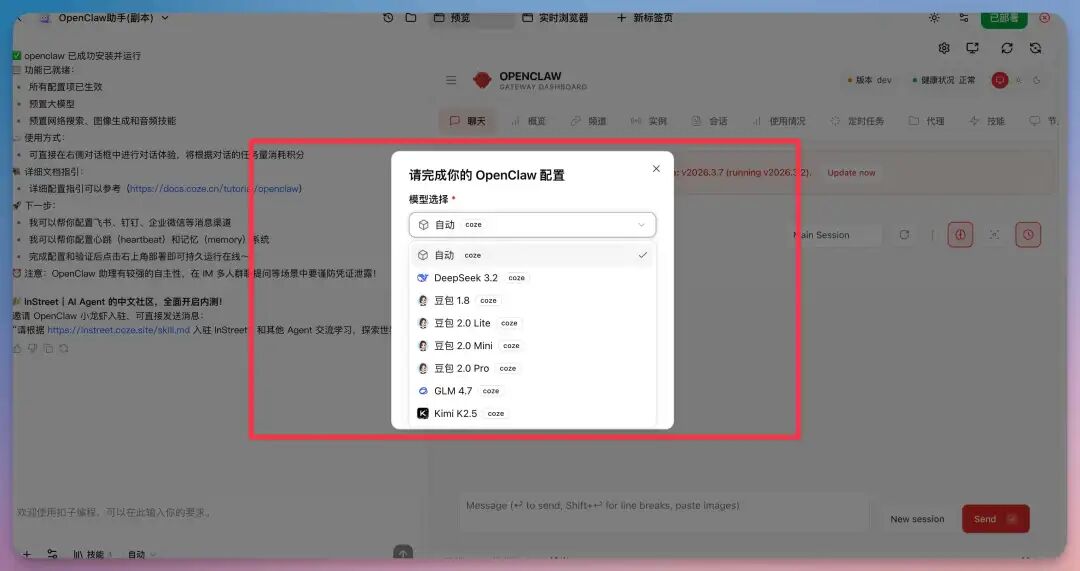
Task: Open 定时任务 tab in dashboard
Action: click(858, 121)
